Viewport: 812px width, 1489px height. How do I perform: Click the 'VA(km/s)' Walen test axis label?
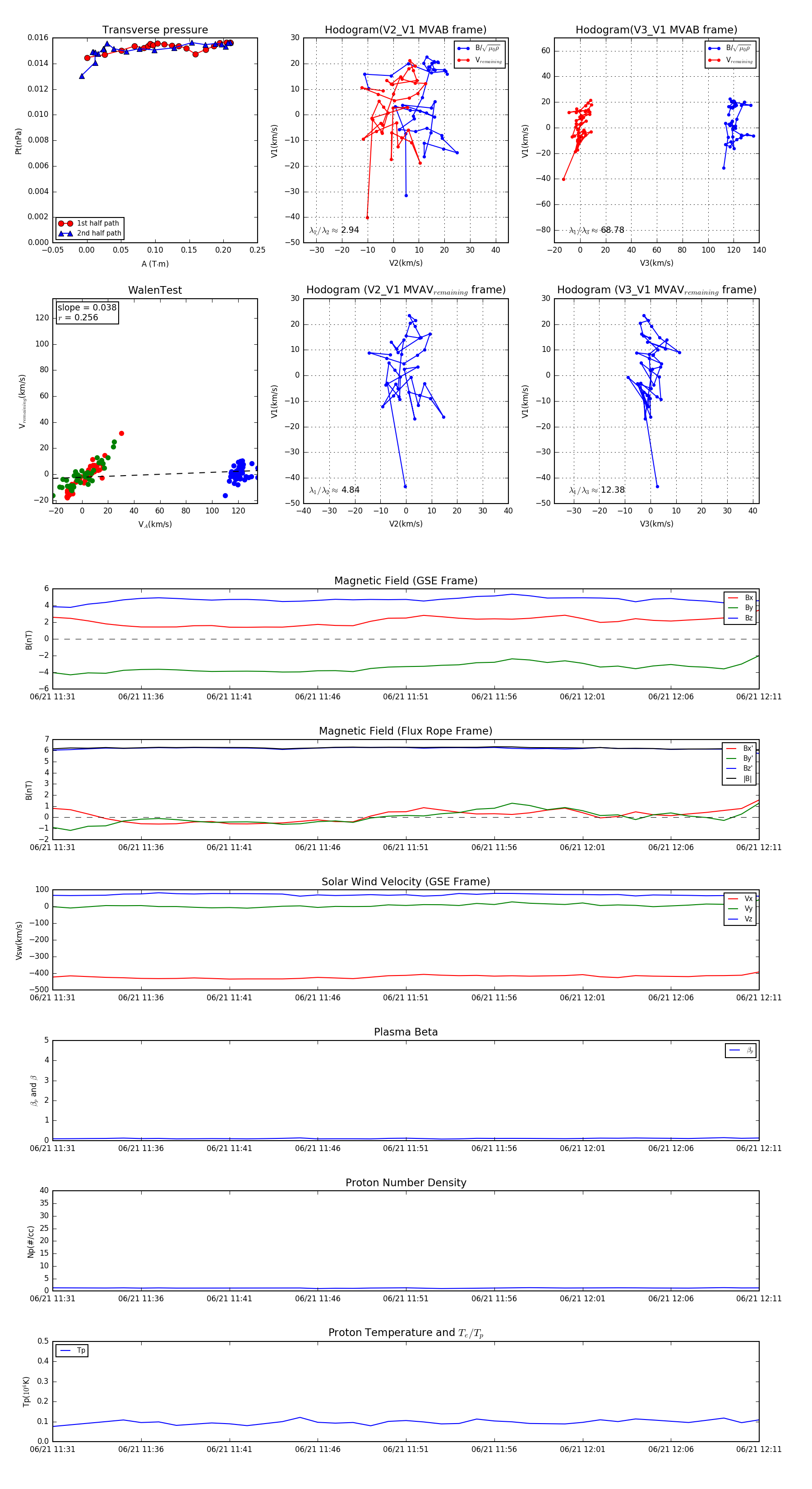tap(155, 524)
